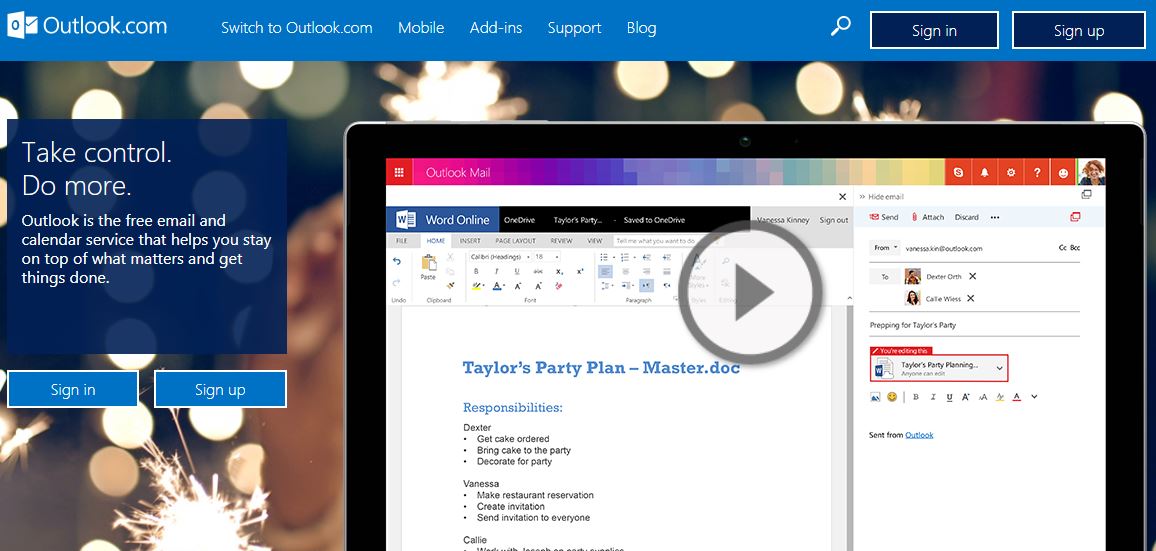Toggle Align Left in the Paragraph group
1156x551 pixels.
click(x=605, y=271)
